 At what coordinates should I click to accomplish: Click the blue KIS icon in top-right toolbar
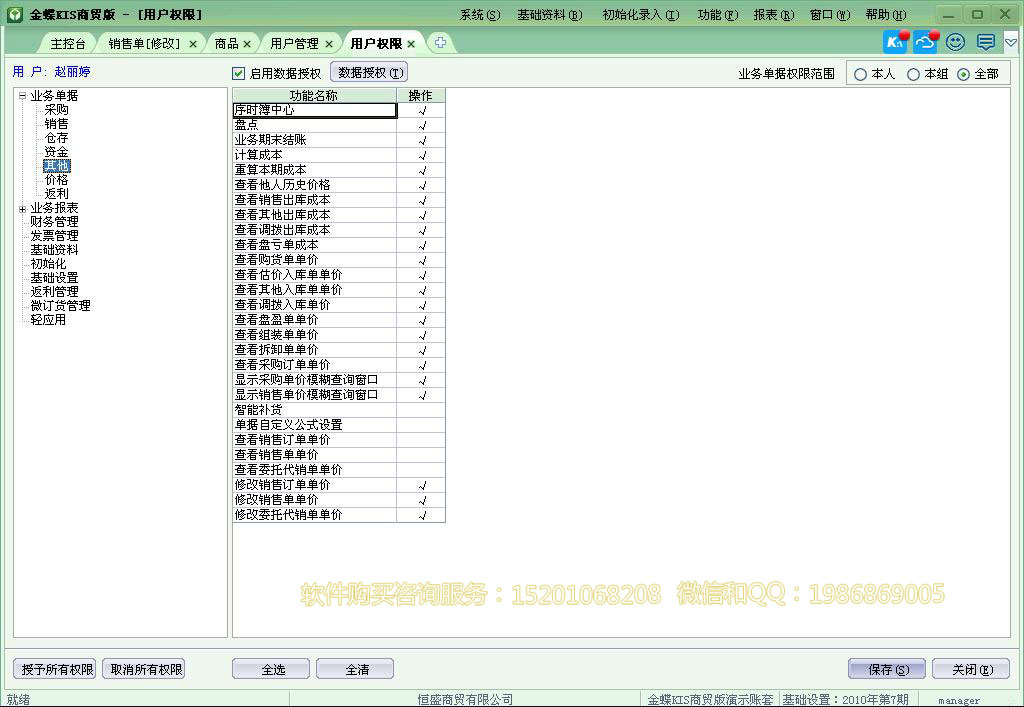(896, 42)
